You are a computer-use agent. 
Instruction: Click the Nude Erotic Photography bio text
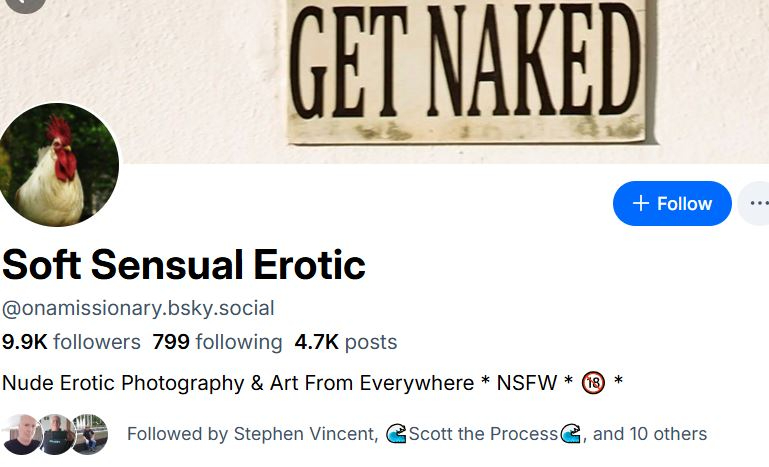pos(237,383)
